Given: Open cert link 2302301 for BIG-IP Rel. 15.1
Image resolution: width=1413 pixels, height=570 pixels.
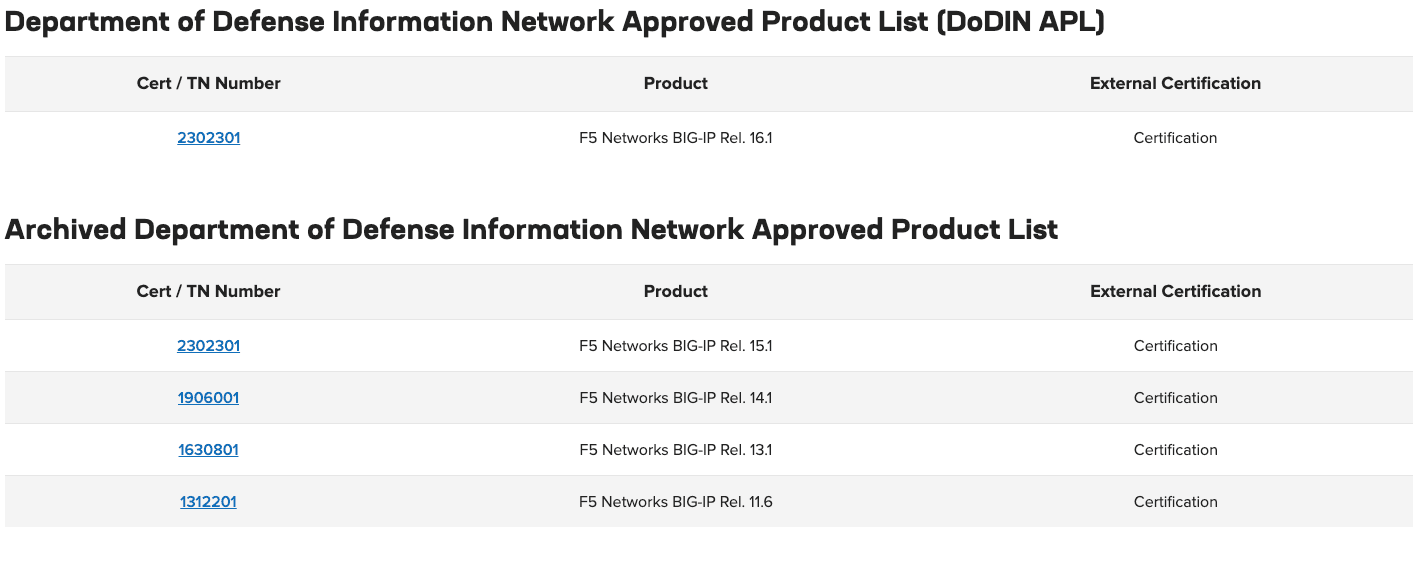Looking at the screenshot, I should click(208, 346).
